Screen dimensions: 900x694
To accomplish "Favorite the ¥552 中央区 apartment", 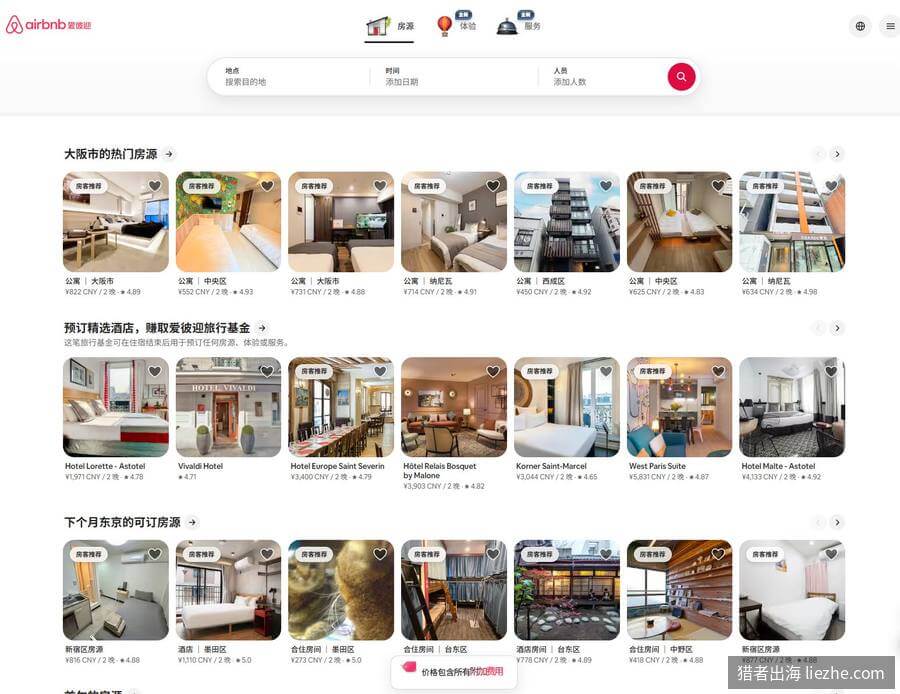I will click(x=267, y=185).
